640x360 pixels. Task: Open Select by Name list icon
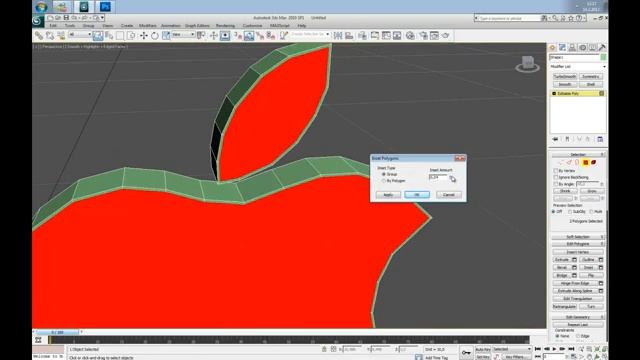pos(109,36)
